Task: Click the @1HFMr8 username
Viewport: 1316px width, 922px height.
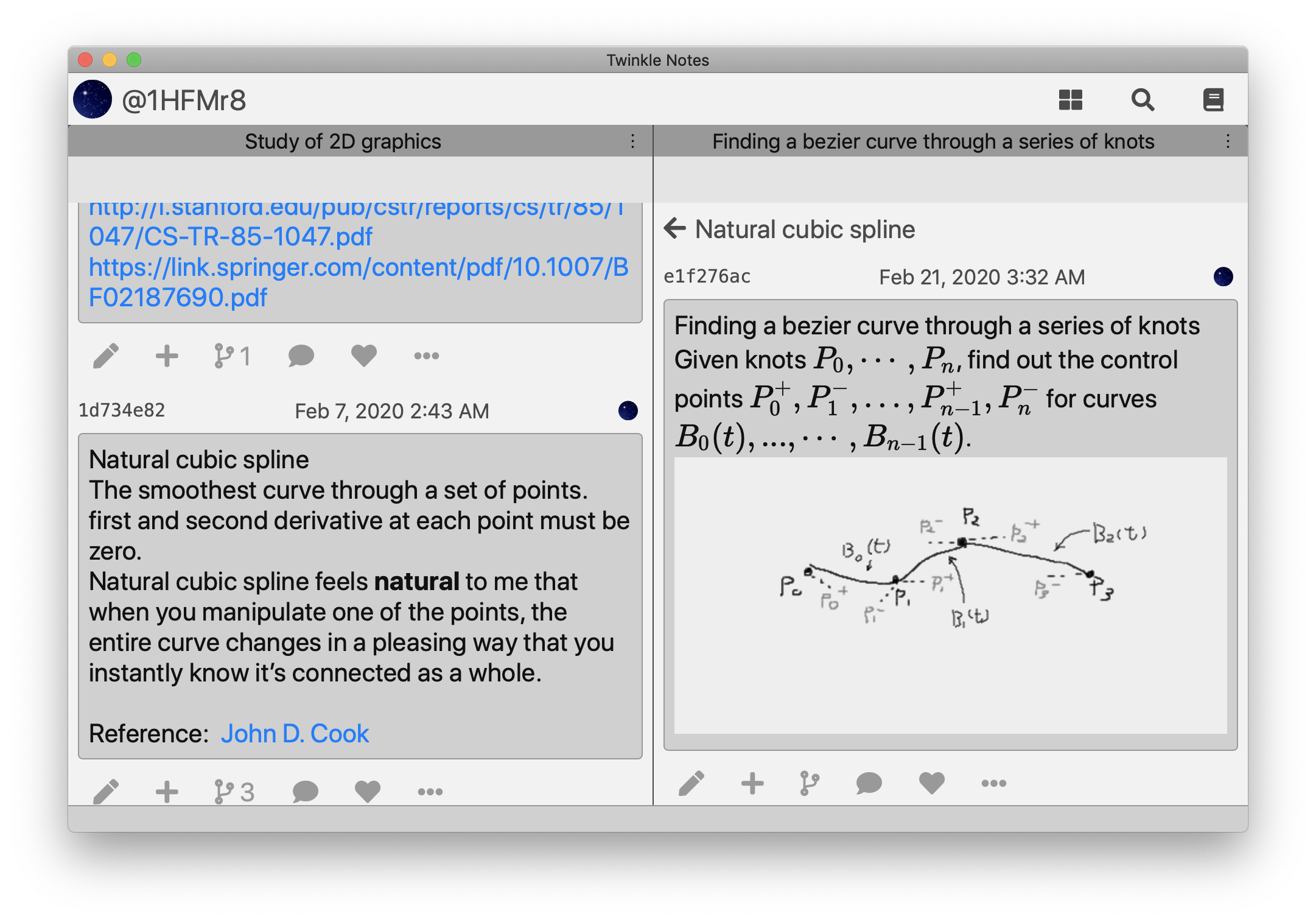Action: 184,100
